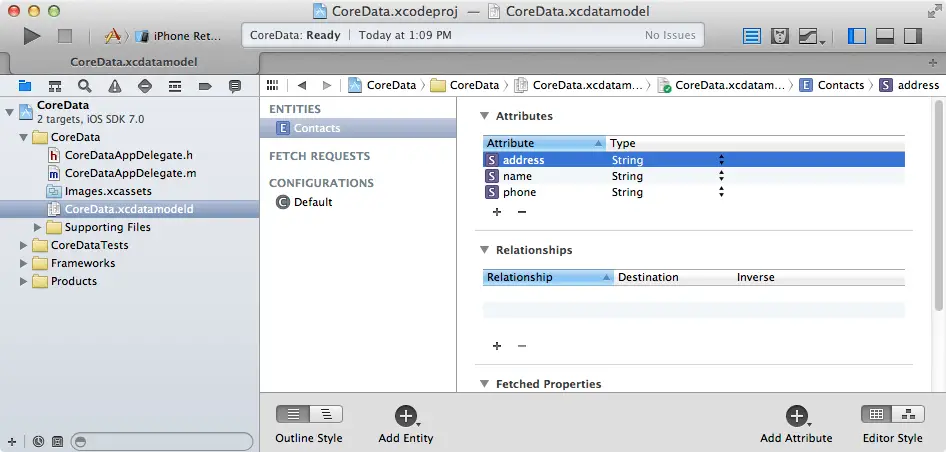This screenshot has height=452, width=946.
Task: Click the Run build play button
Action: 32,36
